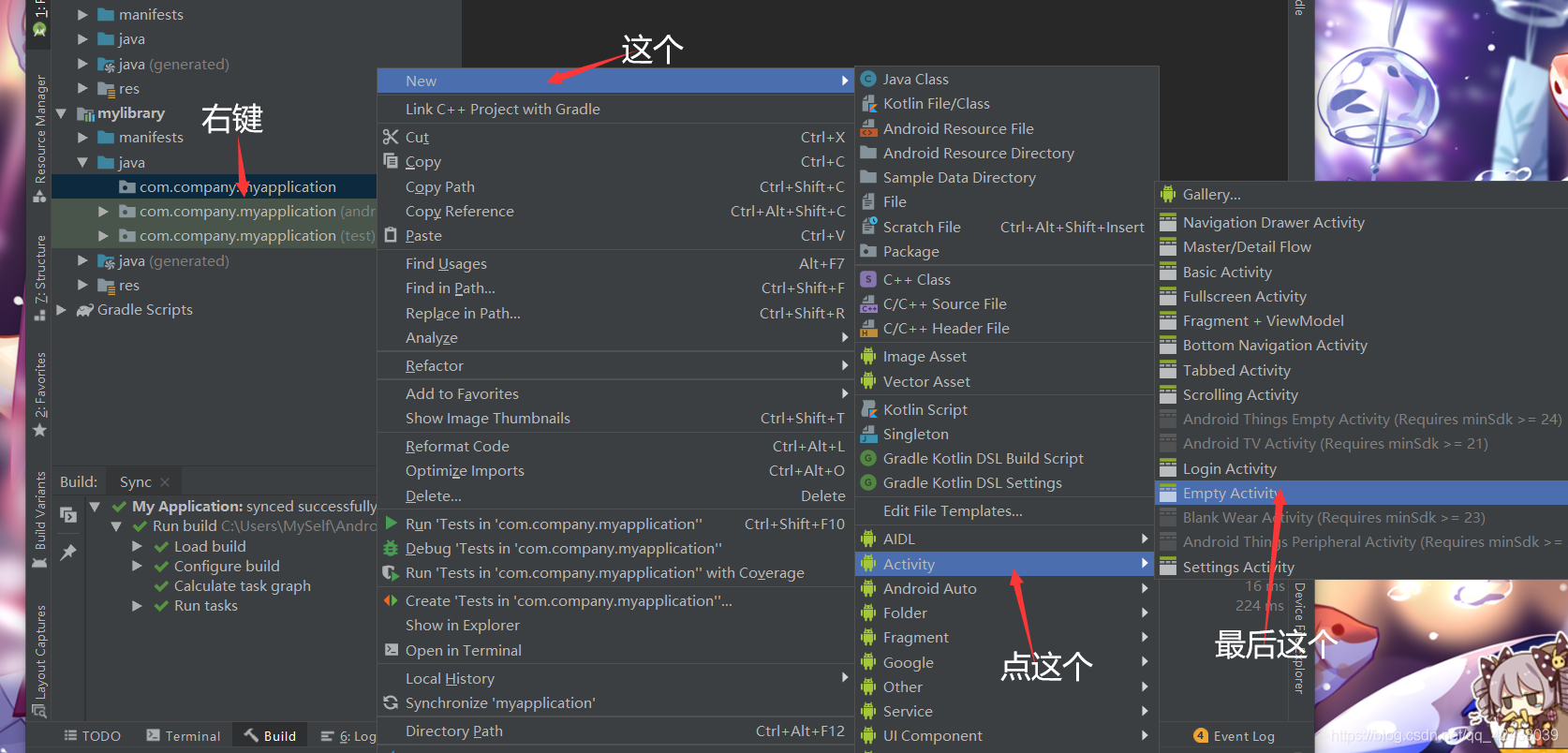Open the Build Variants side panel
This screenshot has width=1568, height=753.
tap(39, 520)
